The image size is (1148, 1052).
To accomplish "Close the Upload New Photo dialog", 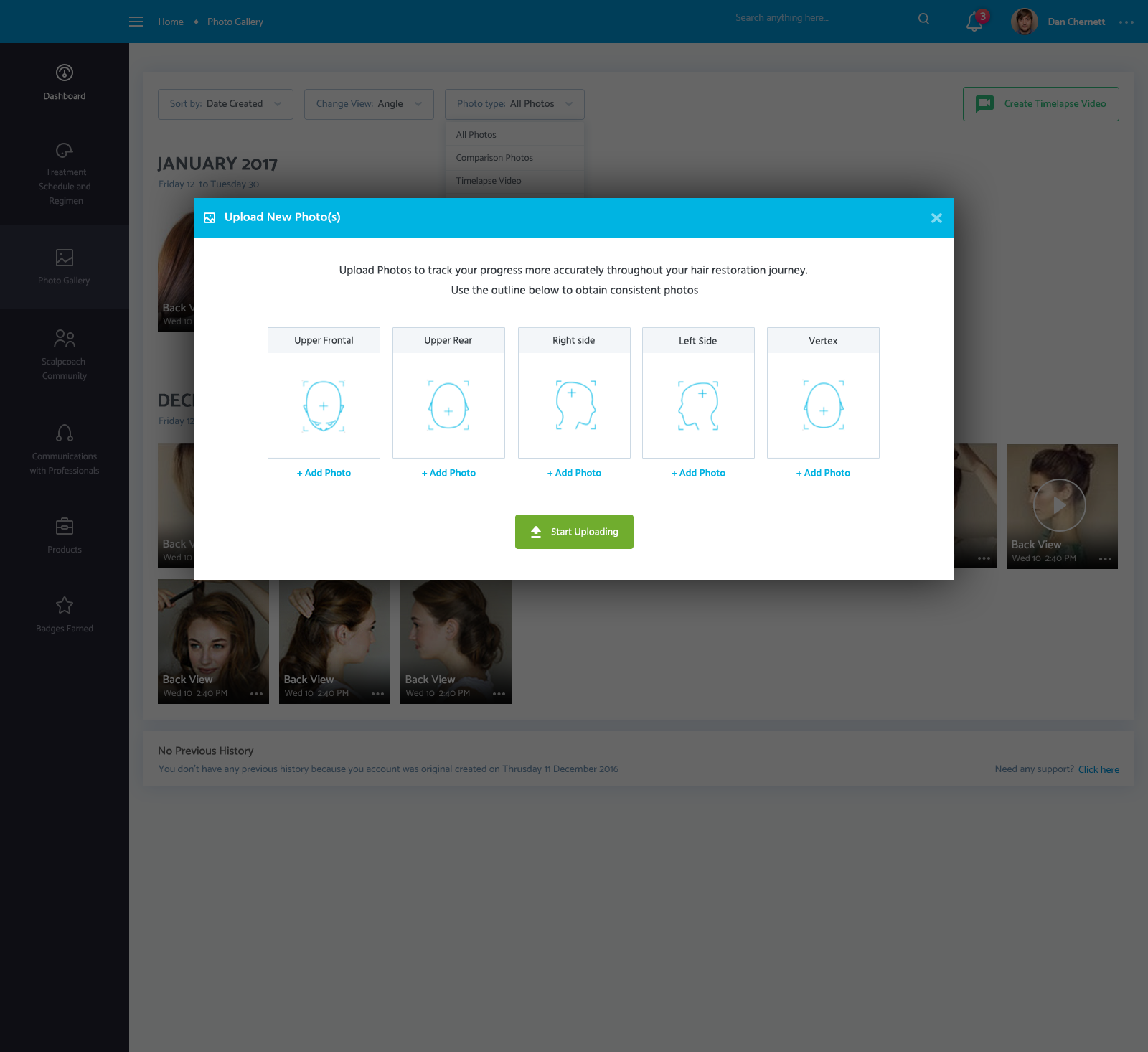I will [x=936, y=218].
